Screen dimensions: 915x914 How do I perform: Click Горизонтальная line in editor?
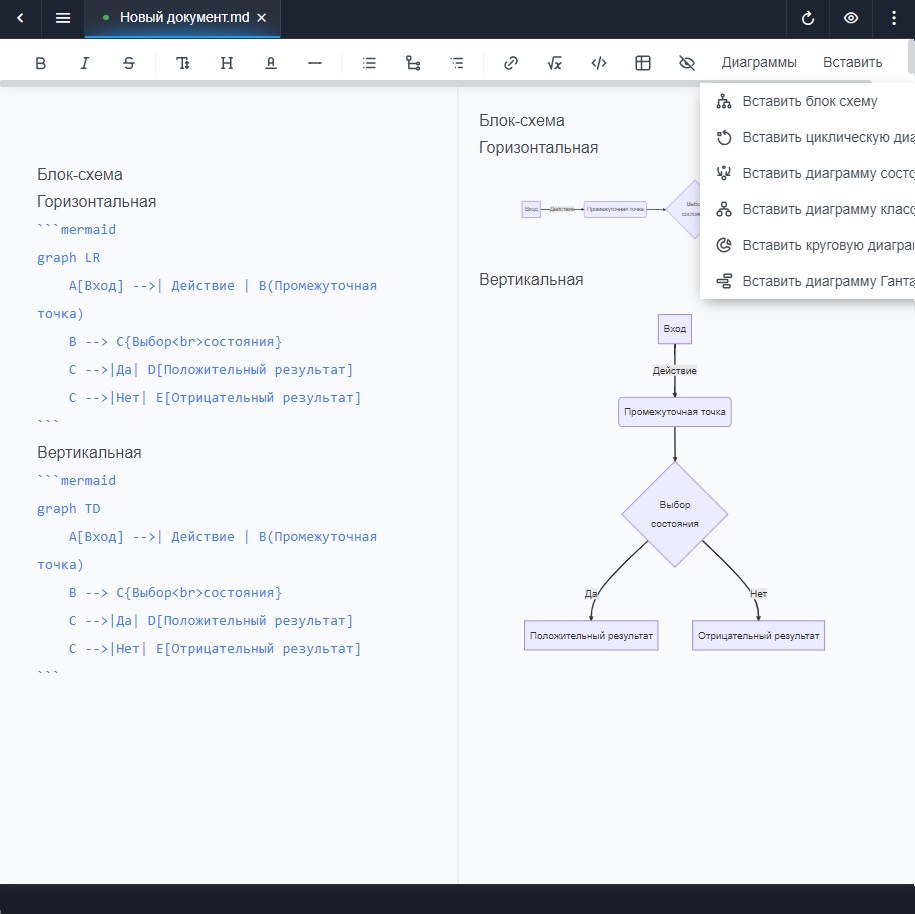97,202
